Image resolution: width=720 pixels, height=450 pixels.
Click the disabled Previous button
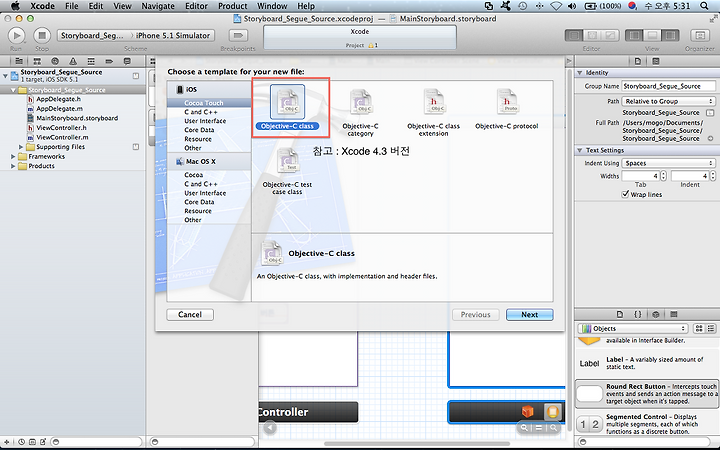click(x=475, y=315)
